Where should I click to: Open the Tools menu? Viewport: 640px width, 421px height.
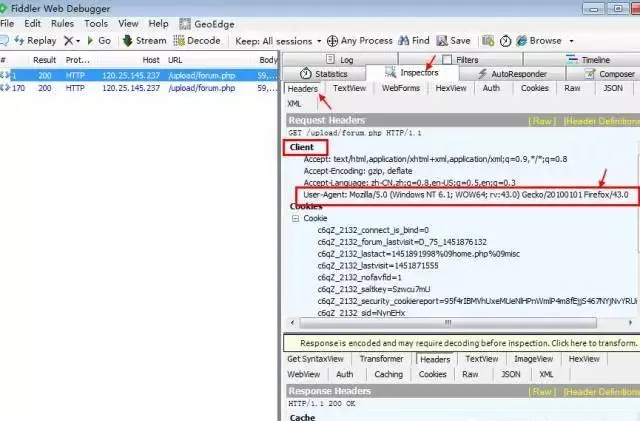[96, 24]
